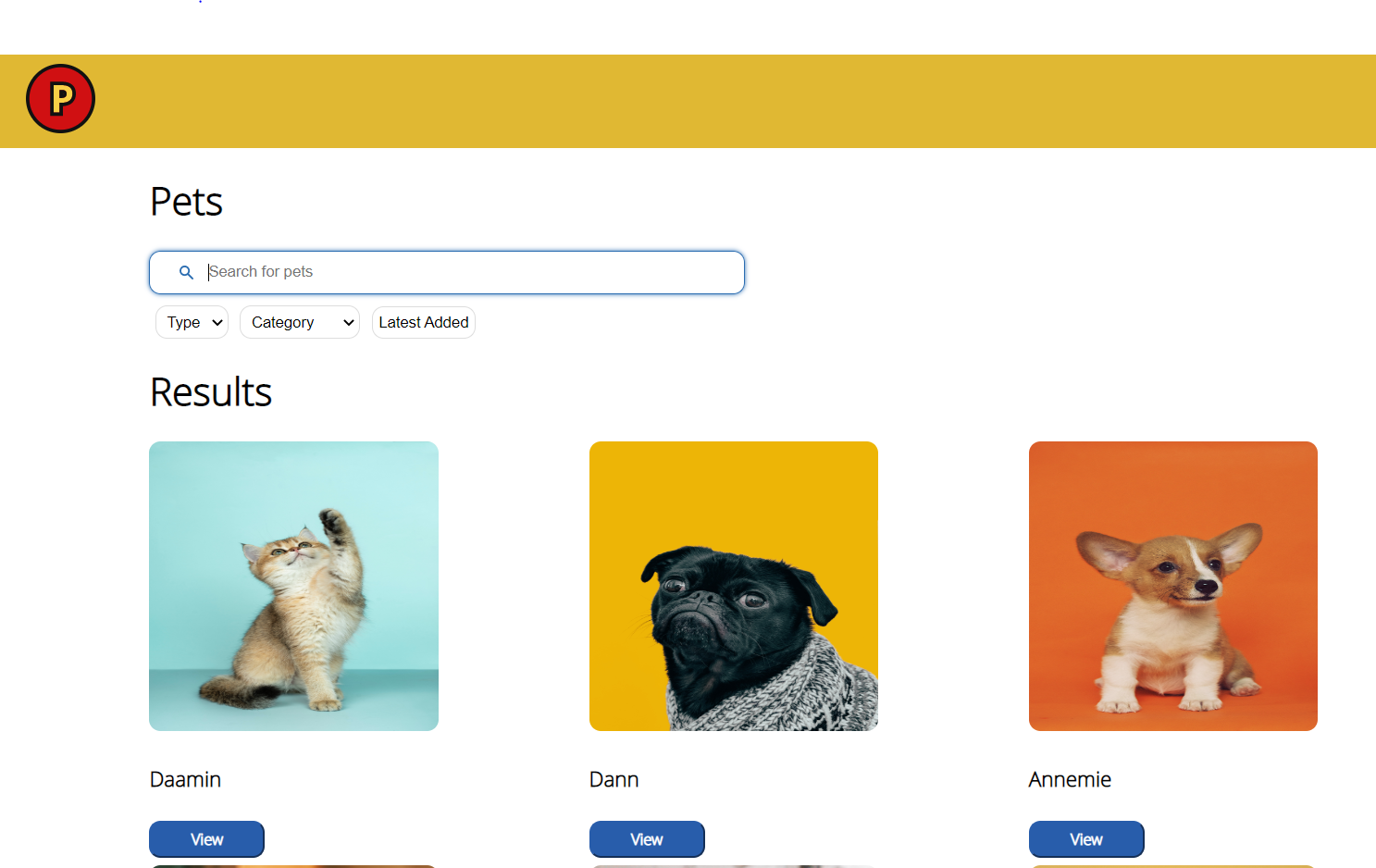
Task: View details for Dann
Action: 646,839
